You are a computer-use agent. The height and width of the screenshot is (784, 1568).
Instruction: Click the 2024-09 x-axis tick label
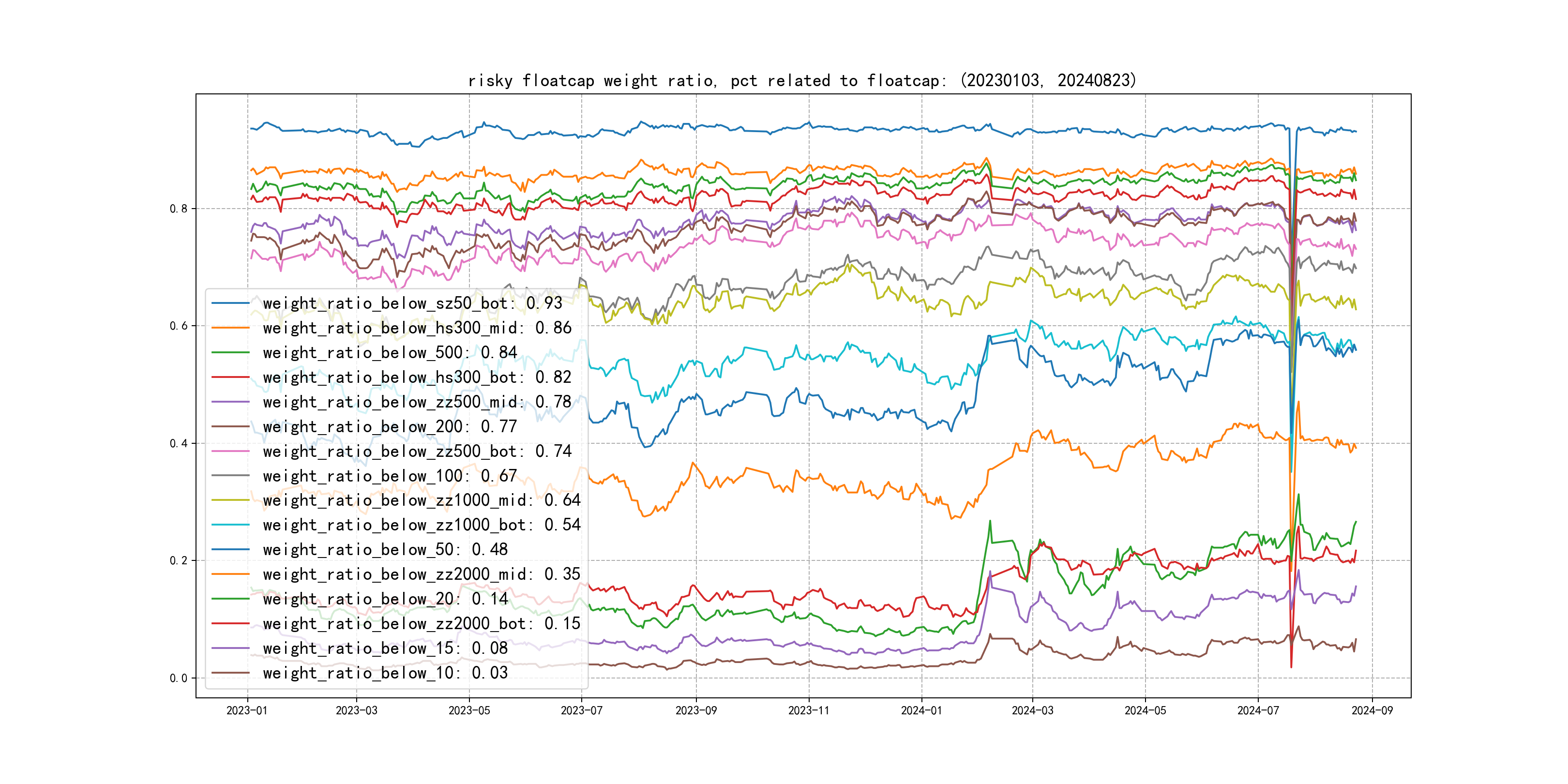click(1372, 710)
